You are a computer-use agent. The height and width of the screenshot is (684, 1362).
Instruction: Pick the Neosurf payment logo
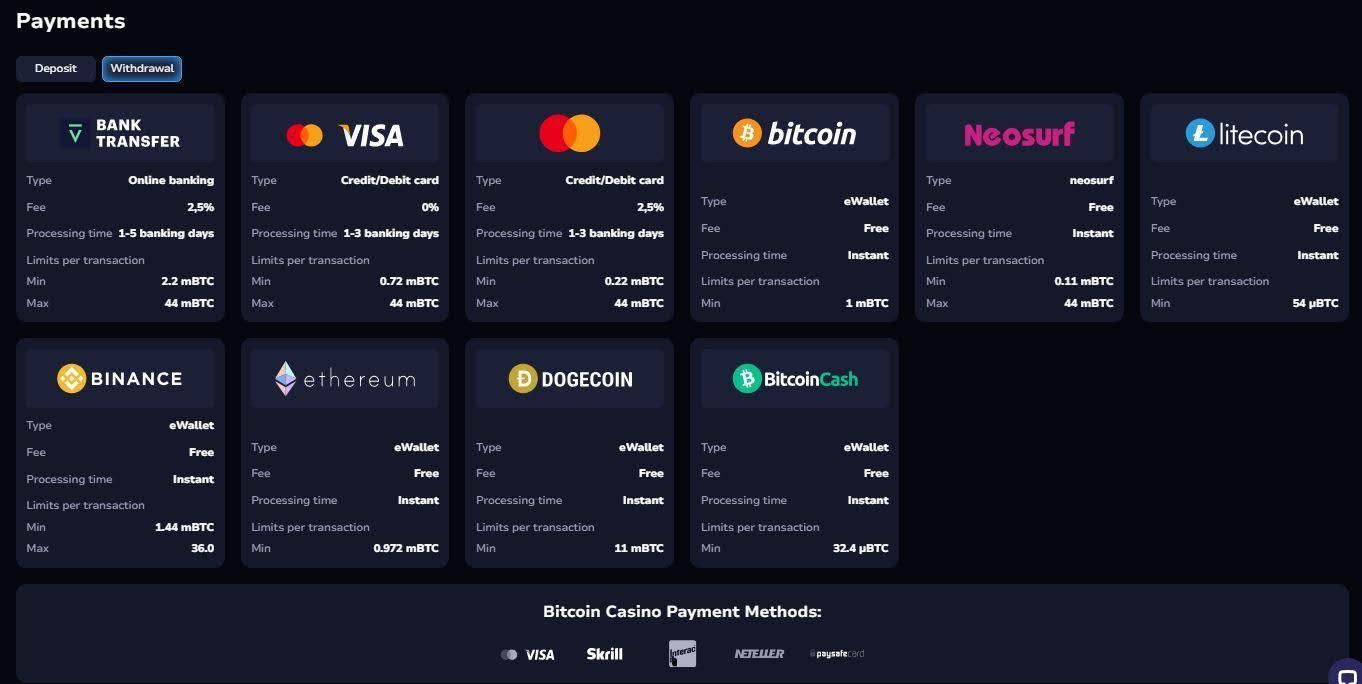[x=1019, y=133]
